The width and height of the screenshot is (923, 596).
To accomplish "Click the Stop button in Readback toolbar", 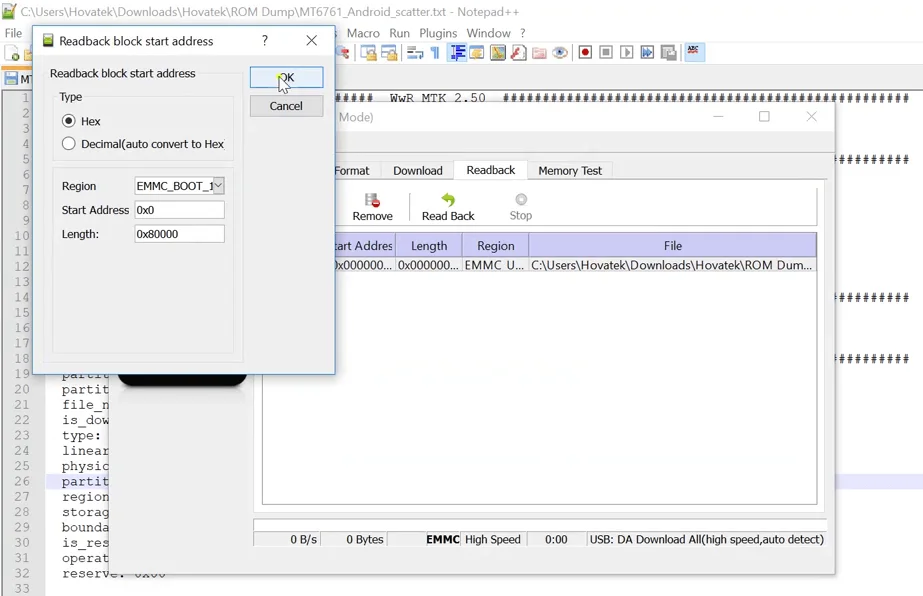I will (521, 207).
